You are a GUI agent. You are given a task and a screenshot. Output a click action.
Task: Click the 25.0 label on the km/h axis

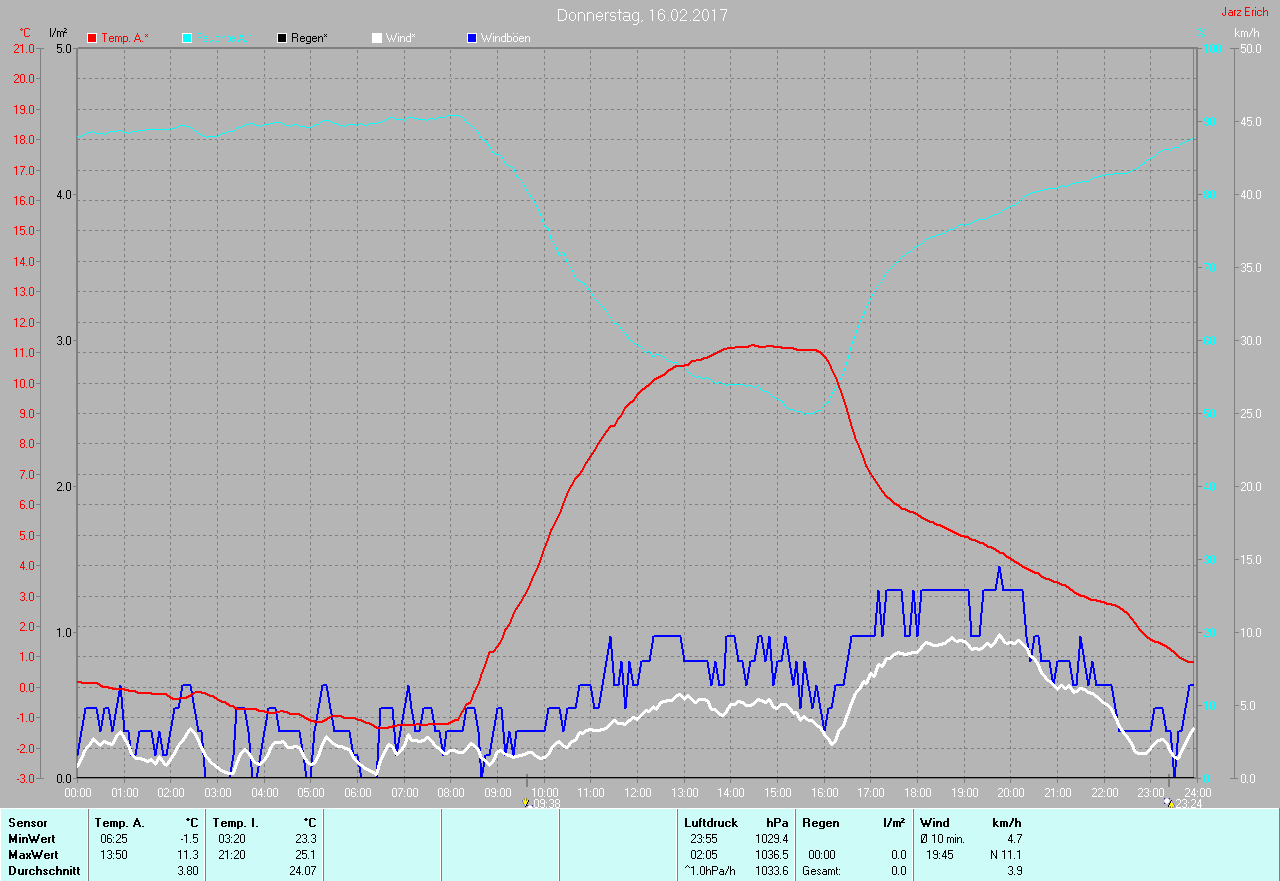coord(1250,413)
